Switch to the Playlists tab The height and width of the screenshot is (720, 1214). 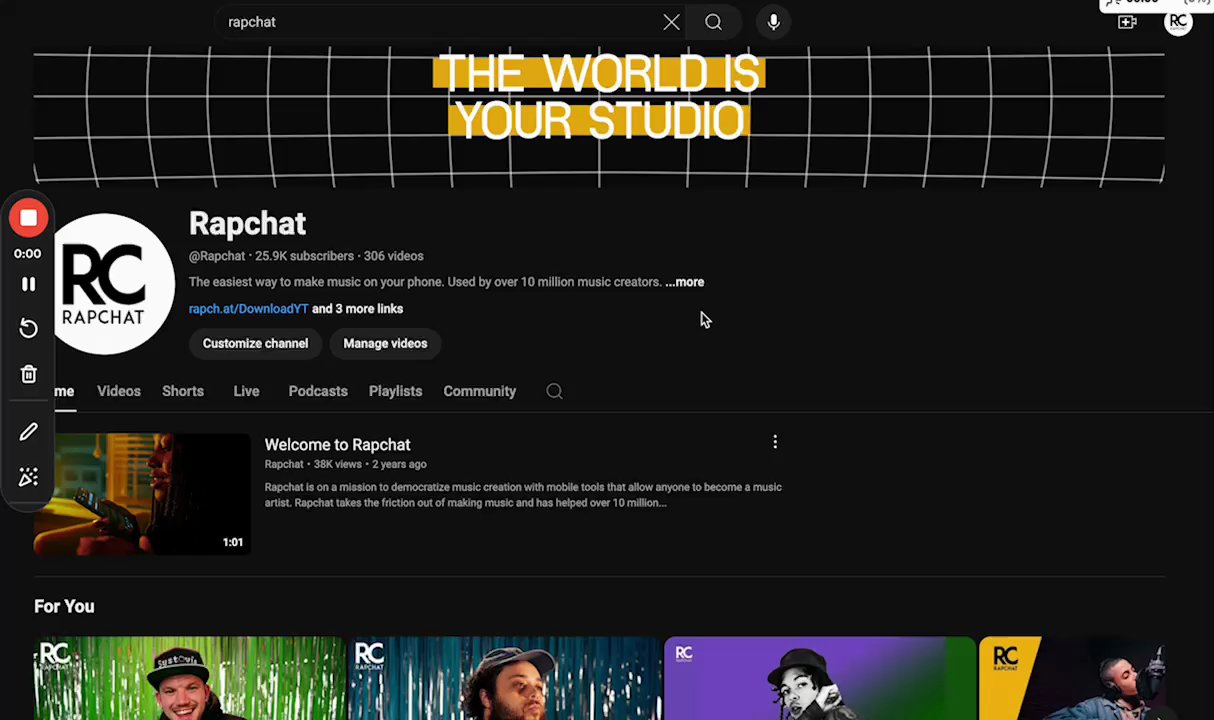coord(395,391)
